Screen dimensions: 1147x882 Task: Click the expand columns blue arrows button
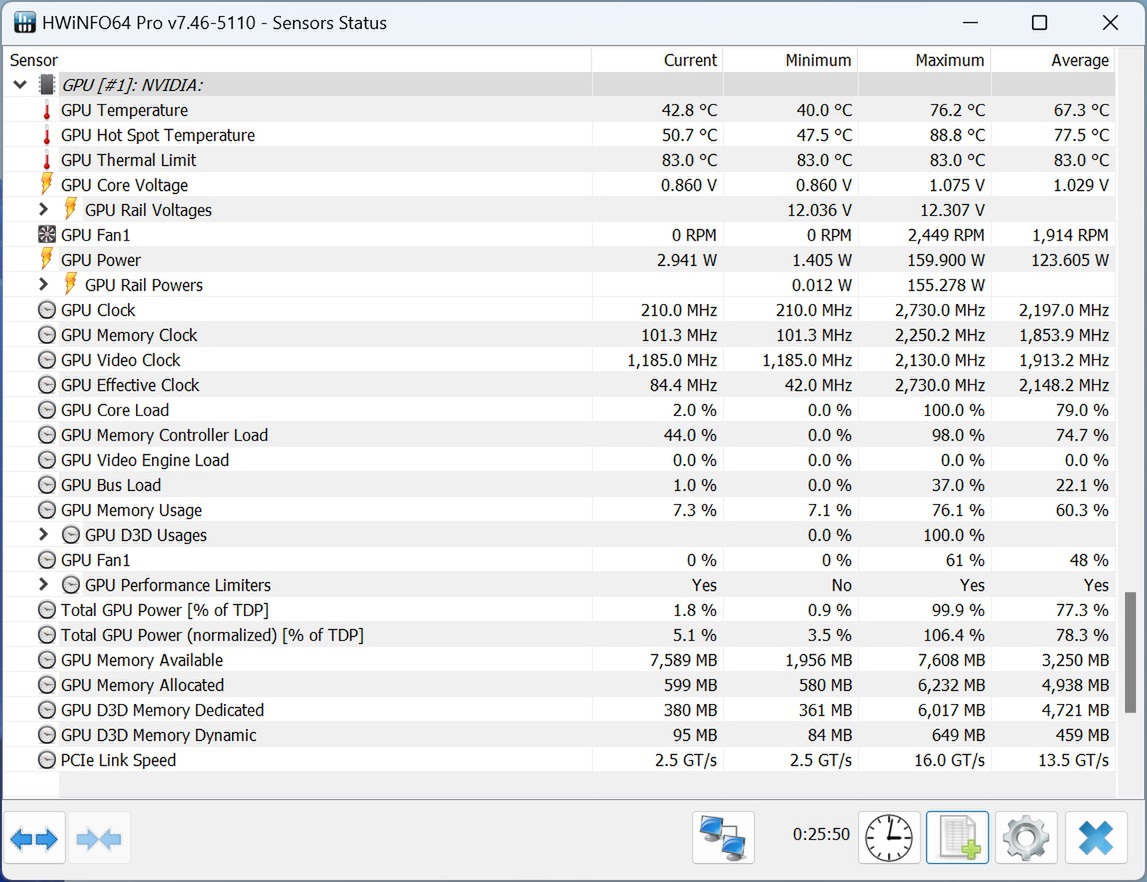coord(34,838)
